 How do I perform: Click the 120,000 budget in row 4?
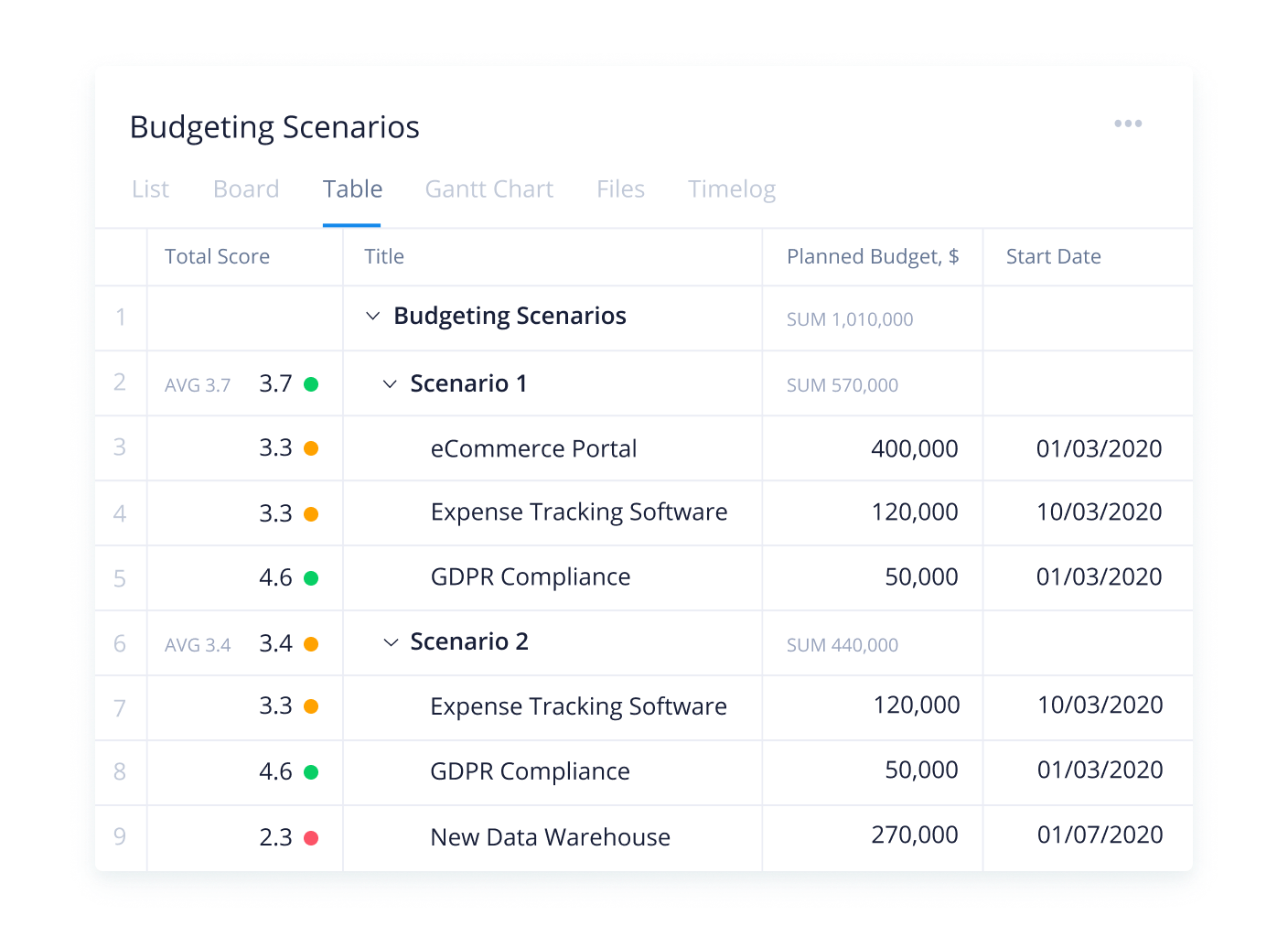point(915,512)
